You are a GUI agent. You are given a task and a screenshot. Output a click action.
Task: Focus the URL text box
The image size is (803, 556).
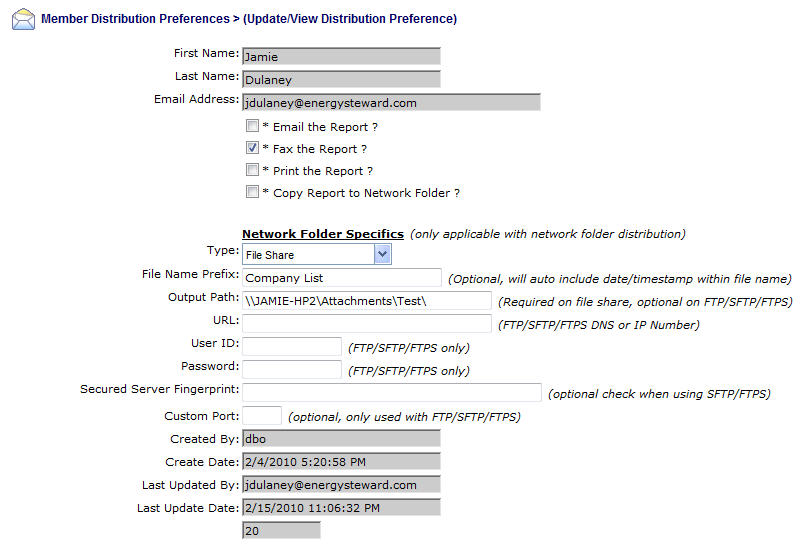tap(366, 323)
